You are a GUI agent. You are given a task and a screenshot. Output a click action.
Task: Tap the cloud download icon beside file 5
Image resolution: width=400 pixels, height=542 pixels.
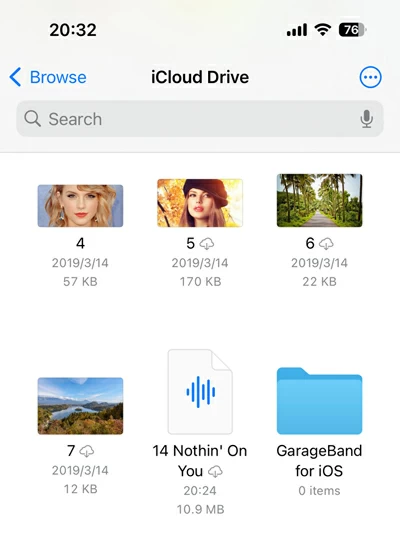[x=207, y=244]
